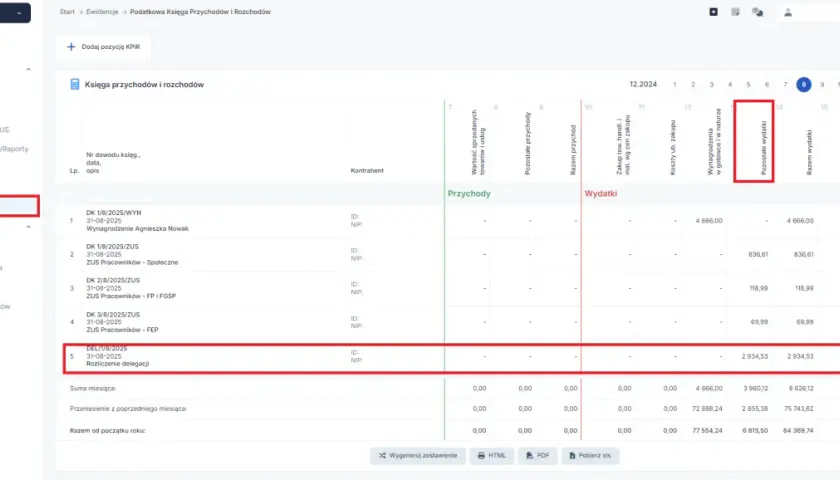This screenshot has height=480, width=840.
Task: Click the plus icon beside Dodaj pozycję KPiR
Action: point(71,47)
